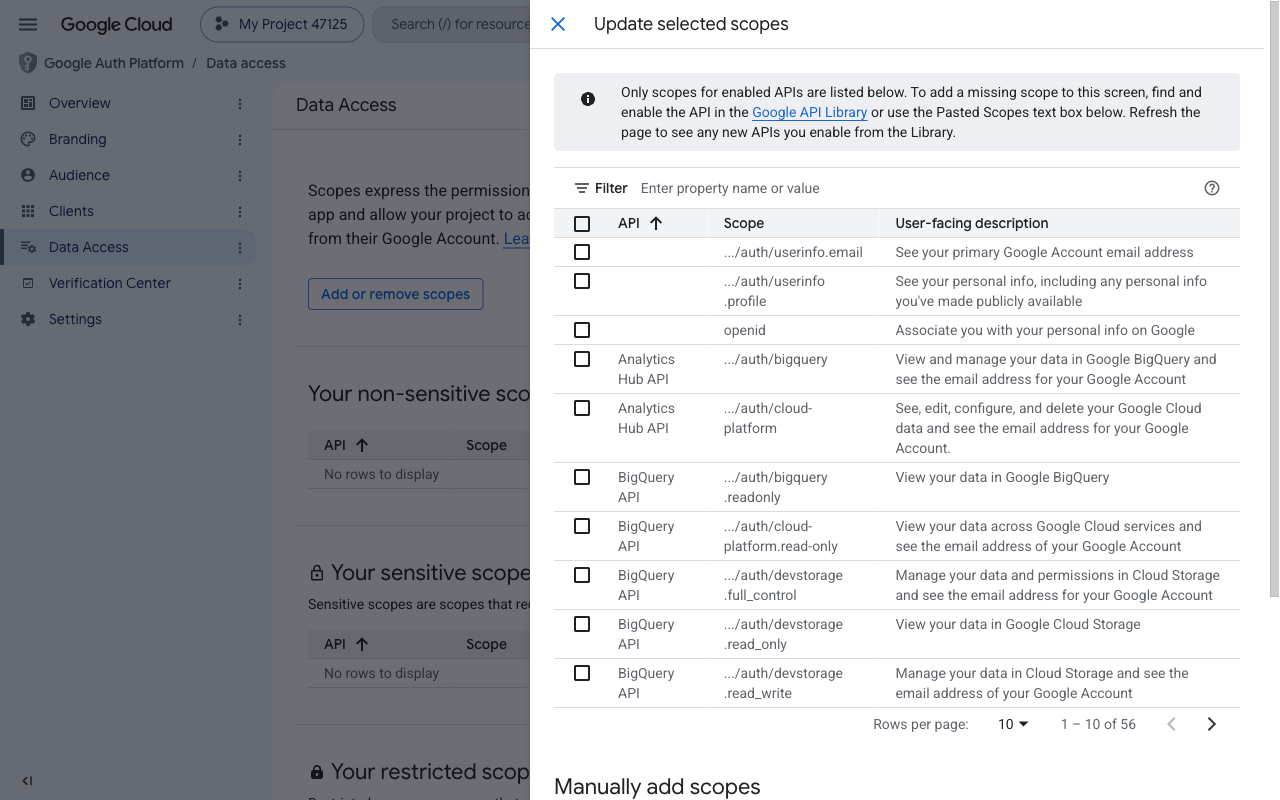Click the Scope column header in panel
This screenshot has height=800, width=1280.
click(743, 223)
